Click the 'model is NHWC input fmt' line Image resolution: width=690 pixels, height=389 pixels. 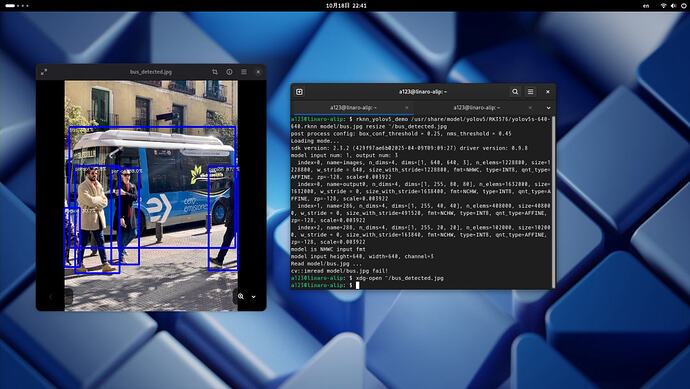coord(328,249)
